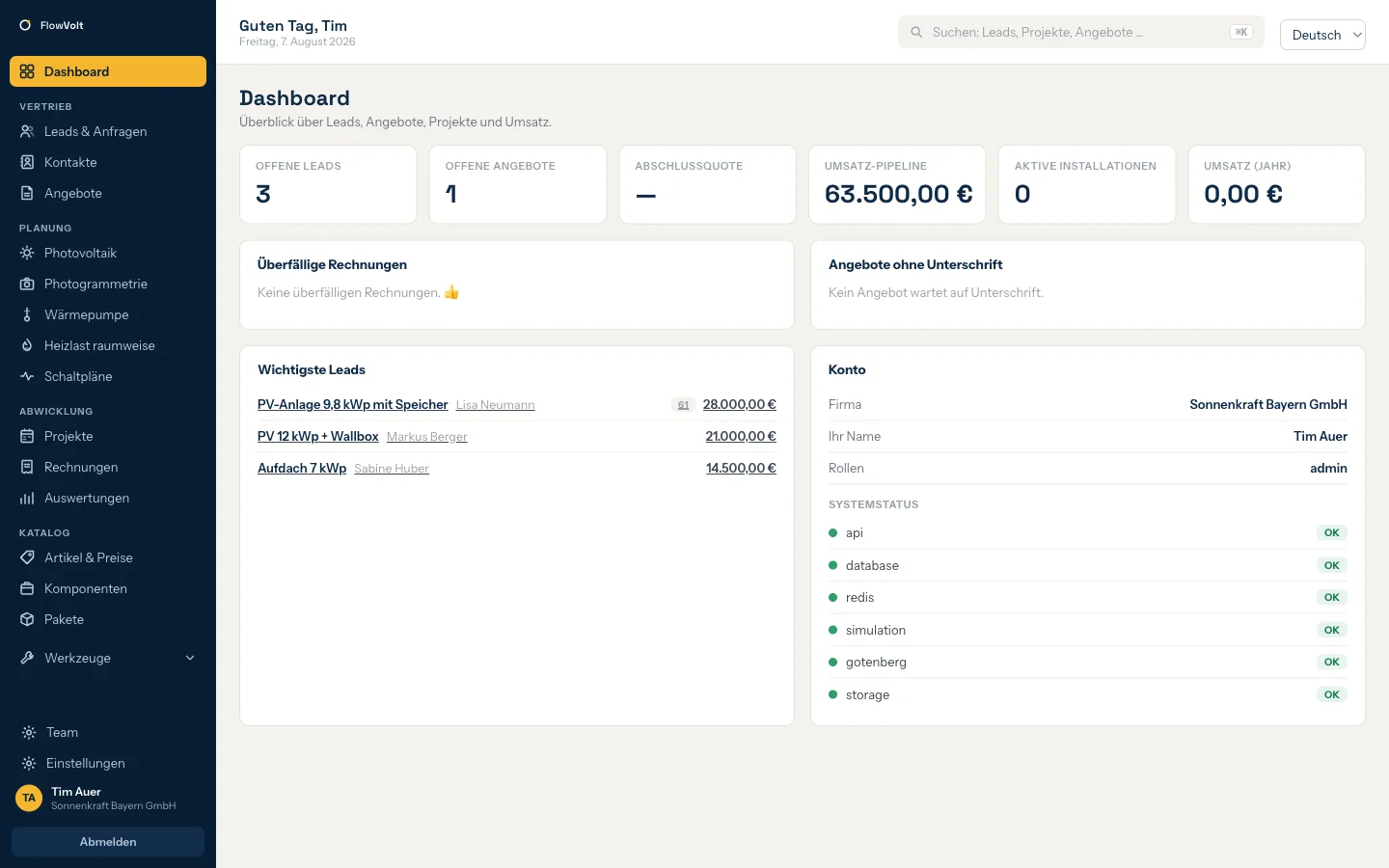Click the Angebote document icon
This screenshot has height=868, width=1389.
coord(27,193)
